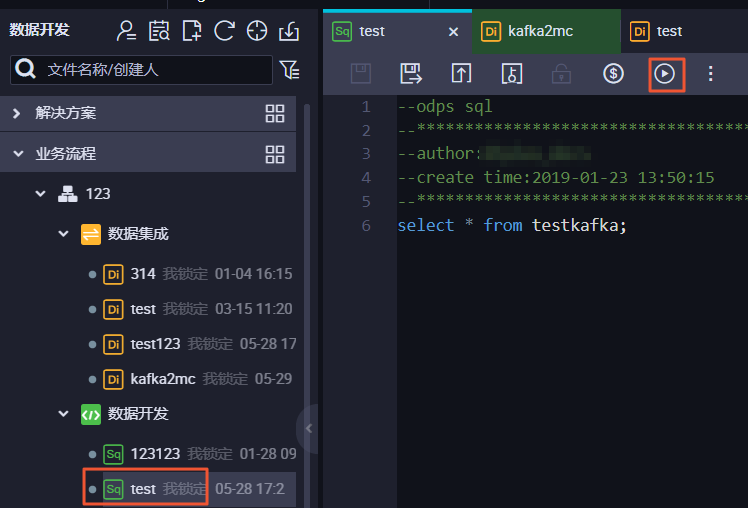The width and height of the screenshot is (748, 508).
Task: Click the unlock padlock icon in the toolbar
Action: tap(561, 73)
